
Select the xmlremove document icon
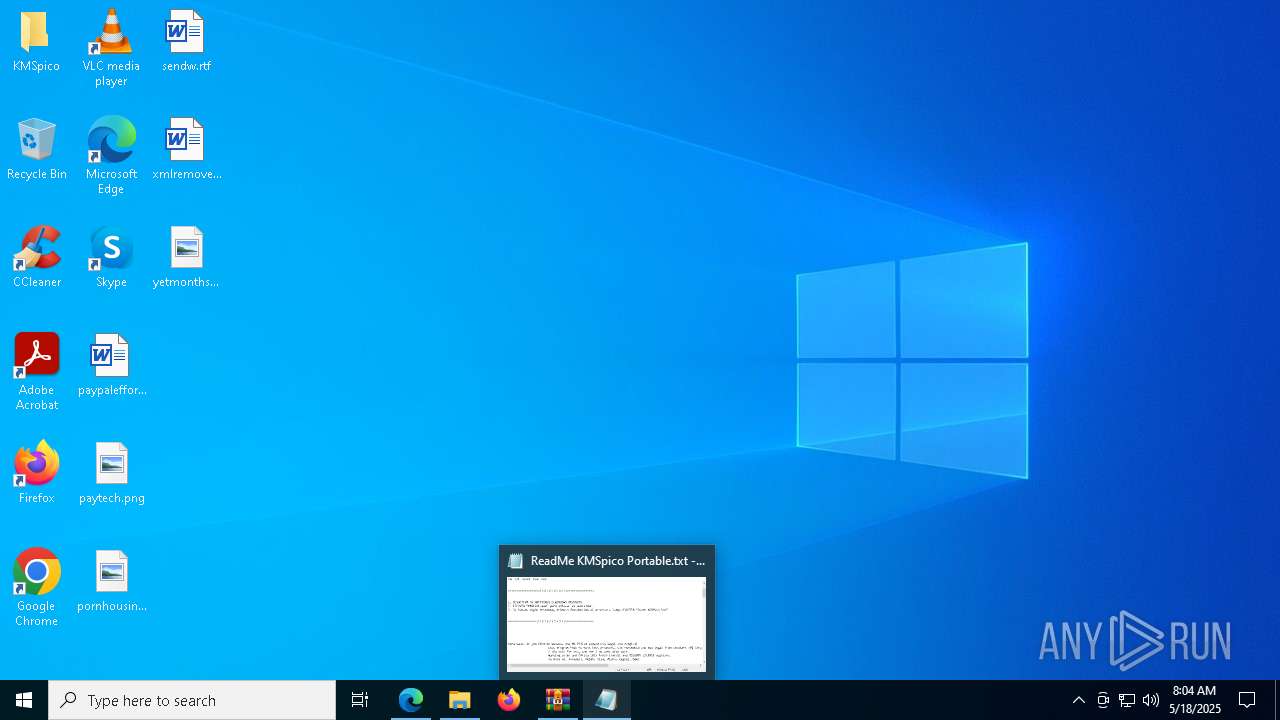tap(186, 150)
